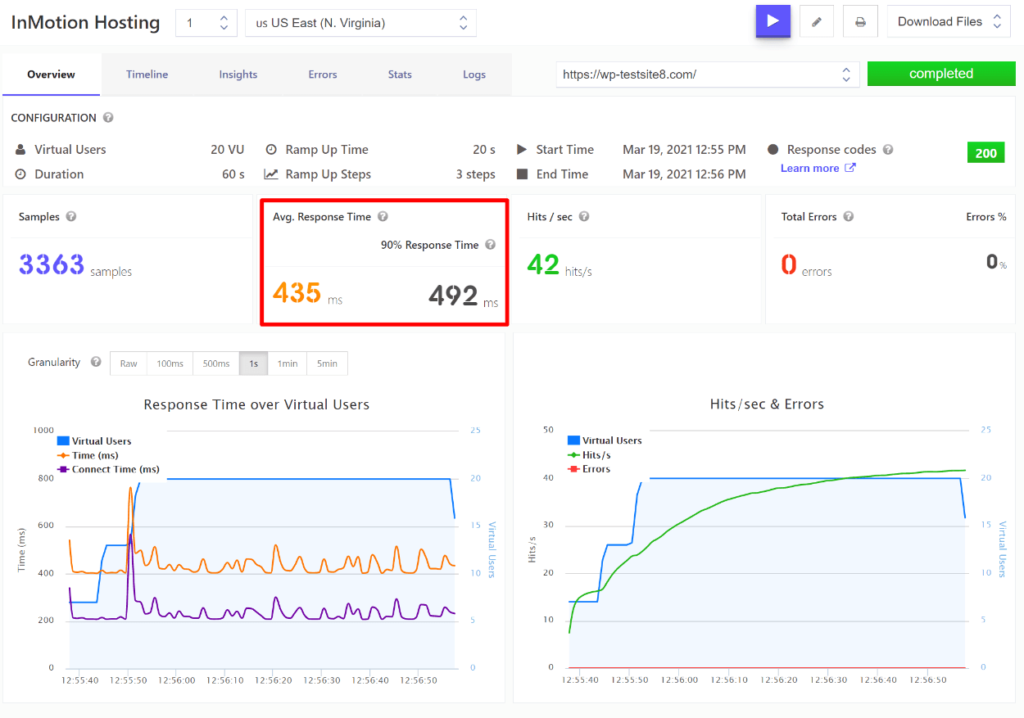
Task: Open the Insights tab
Action: 238,73
